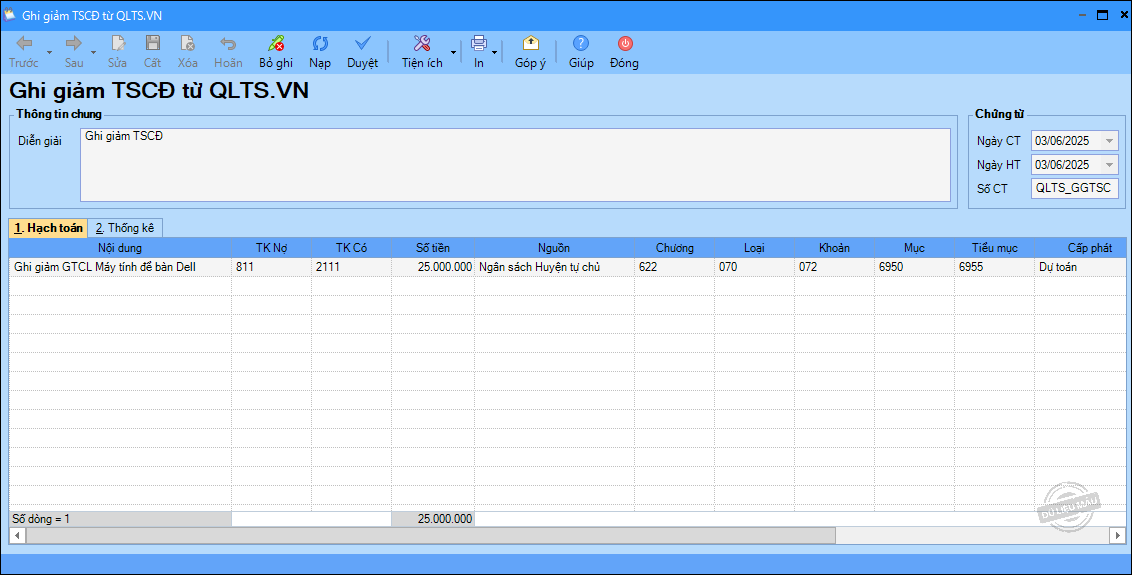Open the Ngày HT date dropdown

1110,165
